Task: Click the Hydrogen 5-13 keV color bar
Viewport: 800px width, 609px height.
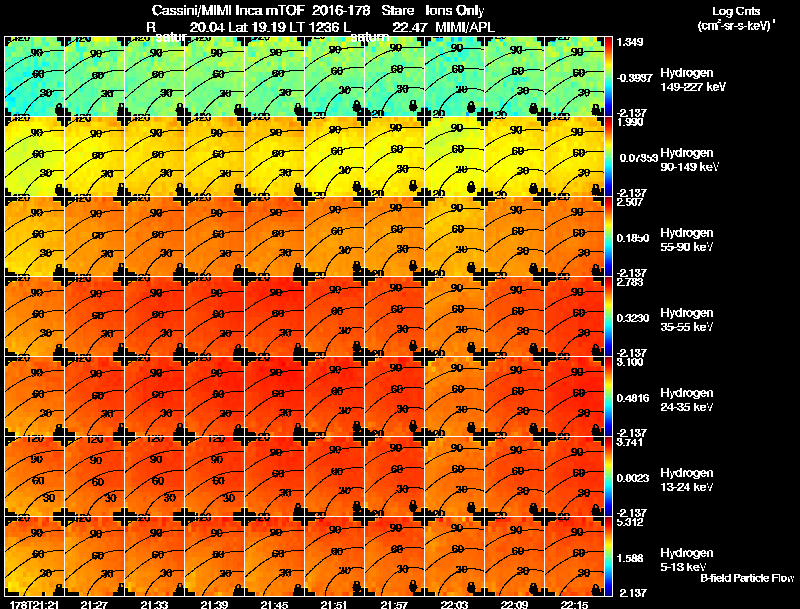Action: coord(608,556)
